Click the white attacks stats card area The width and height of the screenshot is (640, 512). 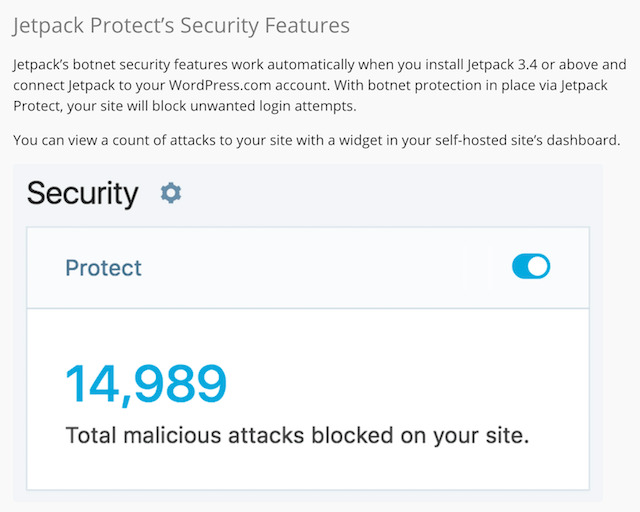click(308, 399)
